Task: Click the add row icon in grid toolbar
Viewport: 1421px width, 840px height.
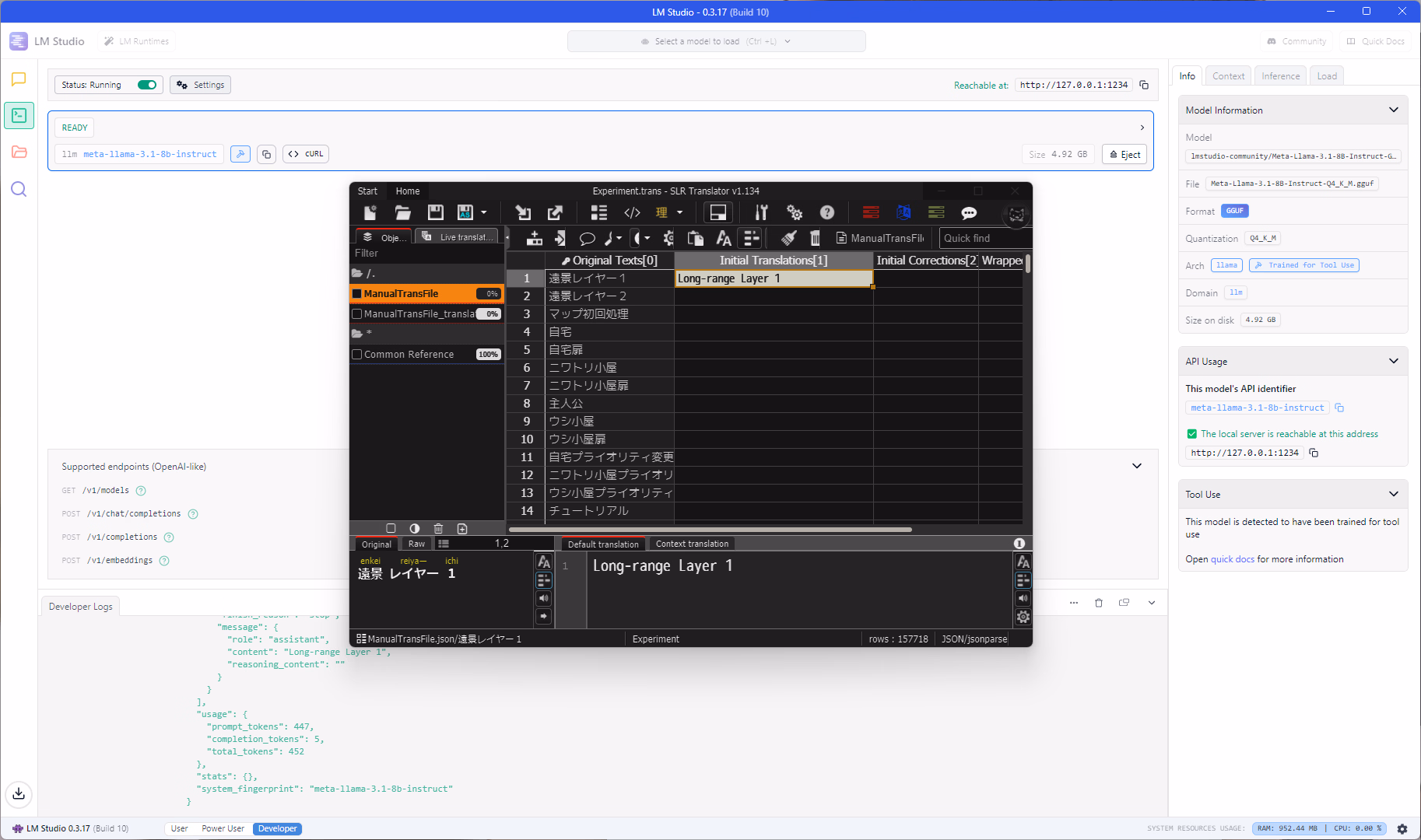Action: (535, 238)
